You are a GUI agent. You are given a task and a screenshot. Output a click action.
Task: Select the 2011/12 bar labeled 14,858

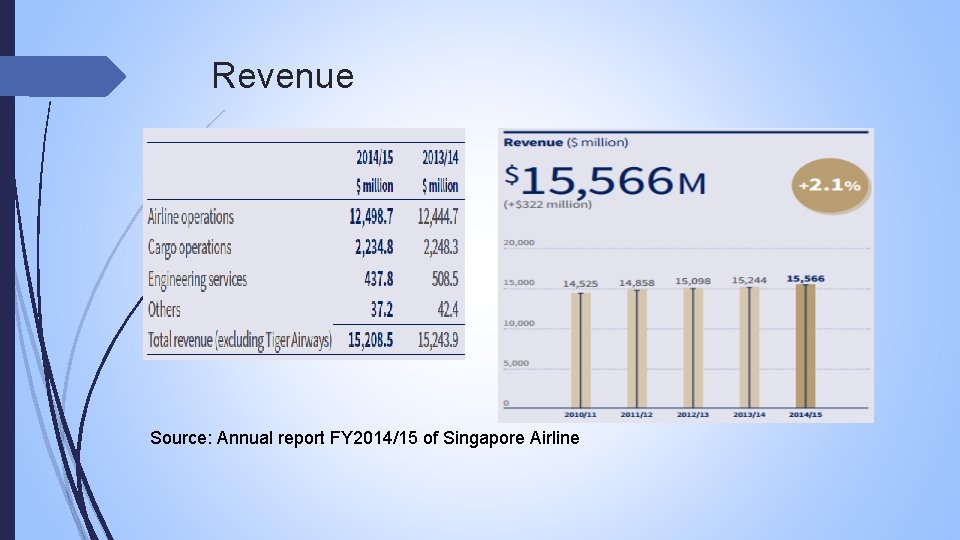point(637,349)
